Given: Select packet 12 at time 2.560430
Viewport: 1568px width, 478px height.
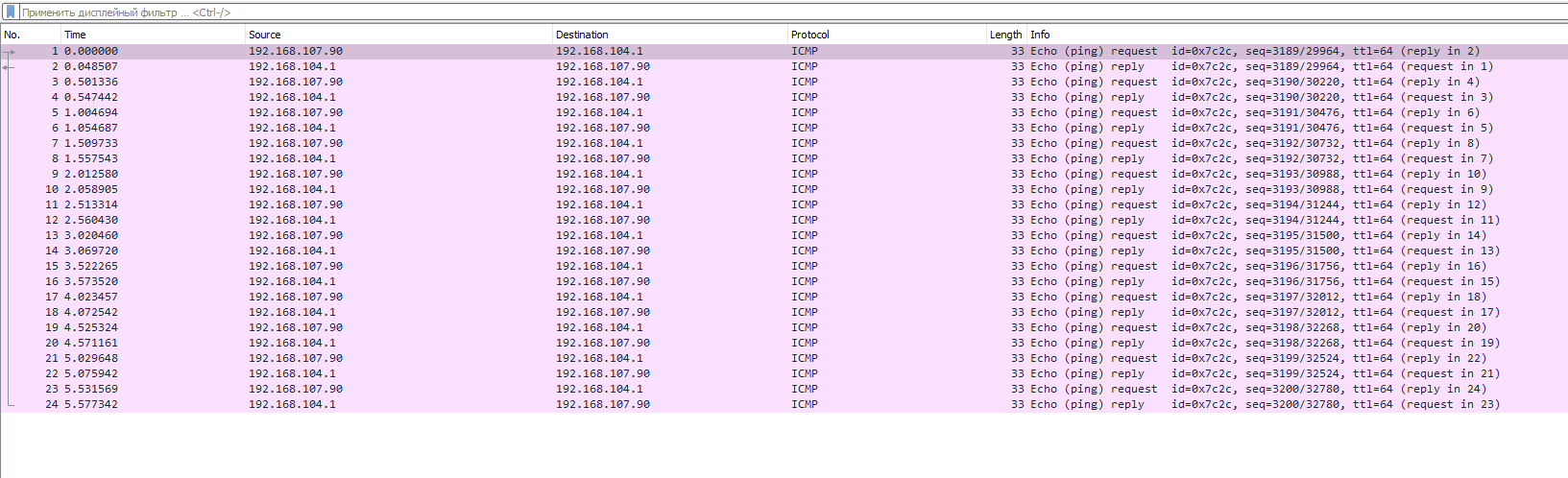Looking at the screenshot, I should pyautogui.click(x=784, y=221).
